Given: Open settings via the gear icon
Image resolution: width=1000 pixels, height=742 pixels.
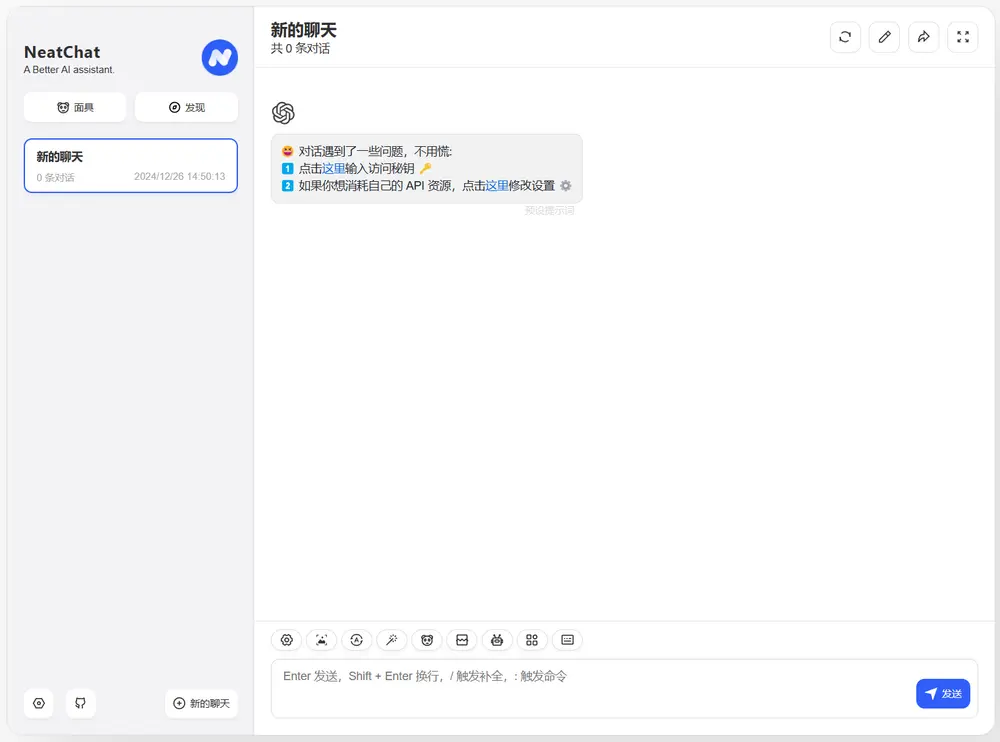Looking at the screenshot, I should tap(38, 703).
